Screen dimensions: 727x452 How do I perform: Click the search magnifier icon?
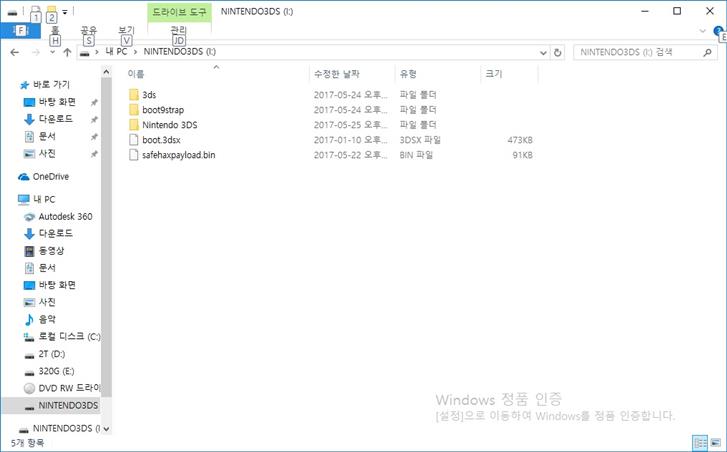(x=707, y=52)
